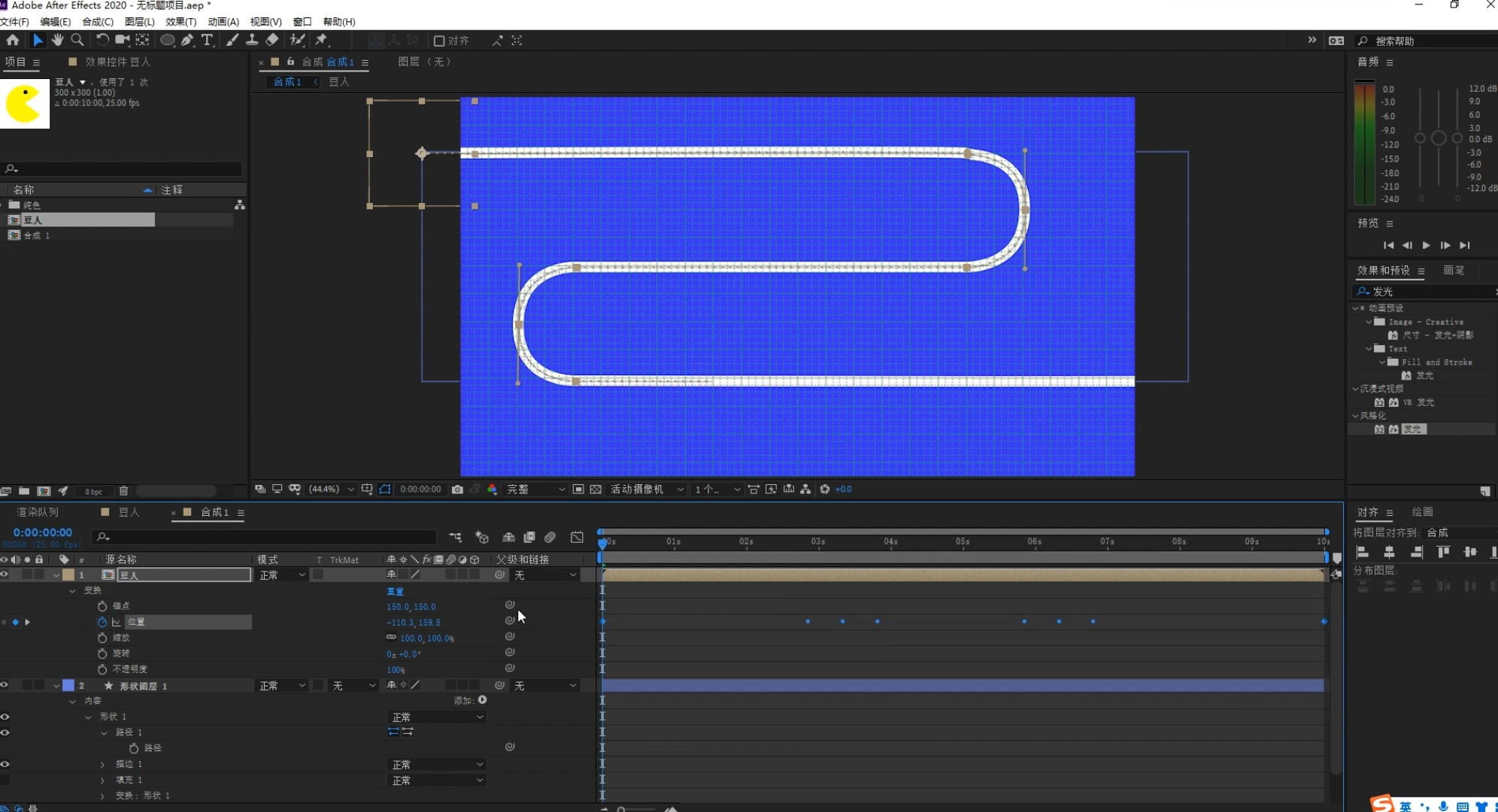Image resolution: width=1498 pixels, height=812 pixels.
Task: Select the Type text tool
Action: point(207,40)
